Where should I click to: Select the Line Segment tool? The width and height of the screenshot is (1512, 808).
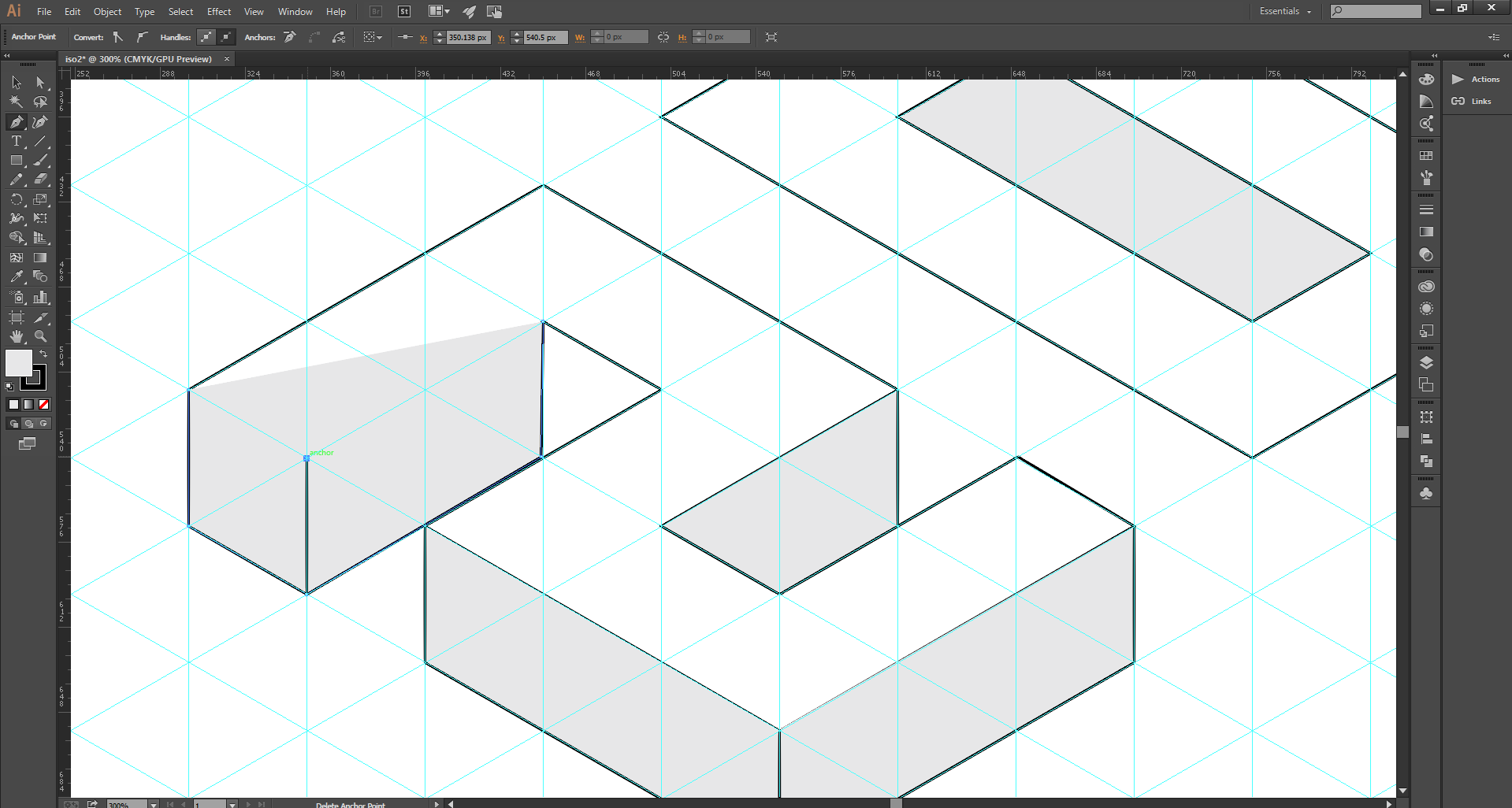tap(40, 141)
